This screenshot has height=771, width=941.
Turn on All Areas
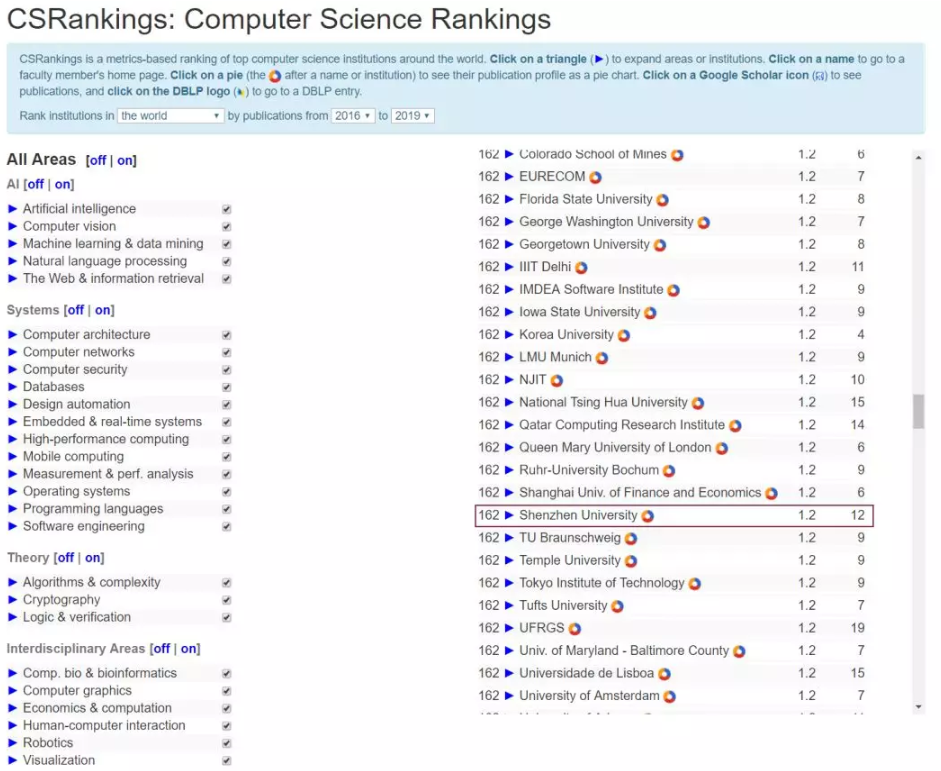(125, 161)
